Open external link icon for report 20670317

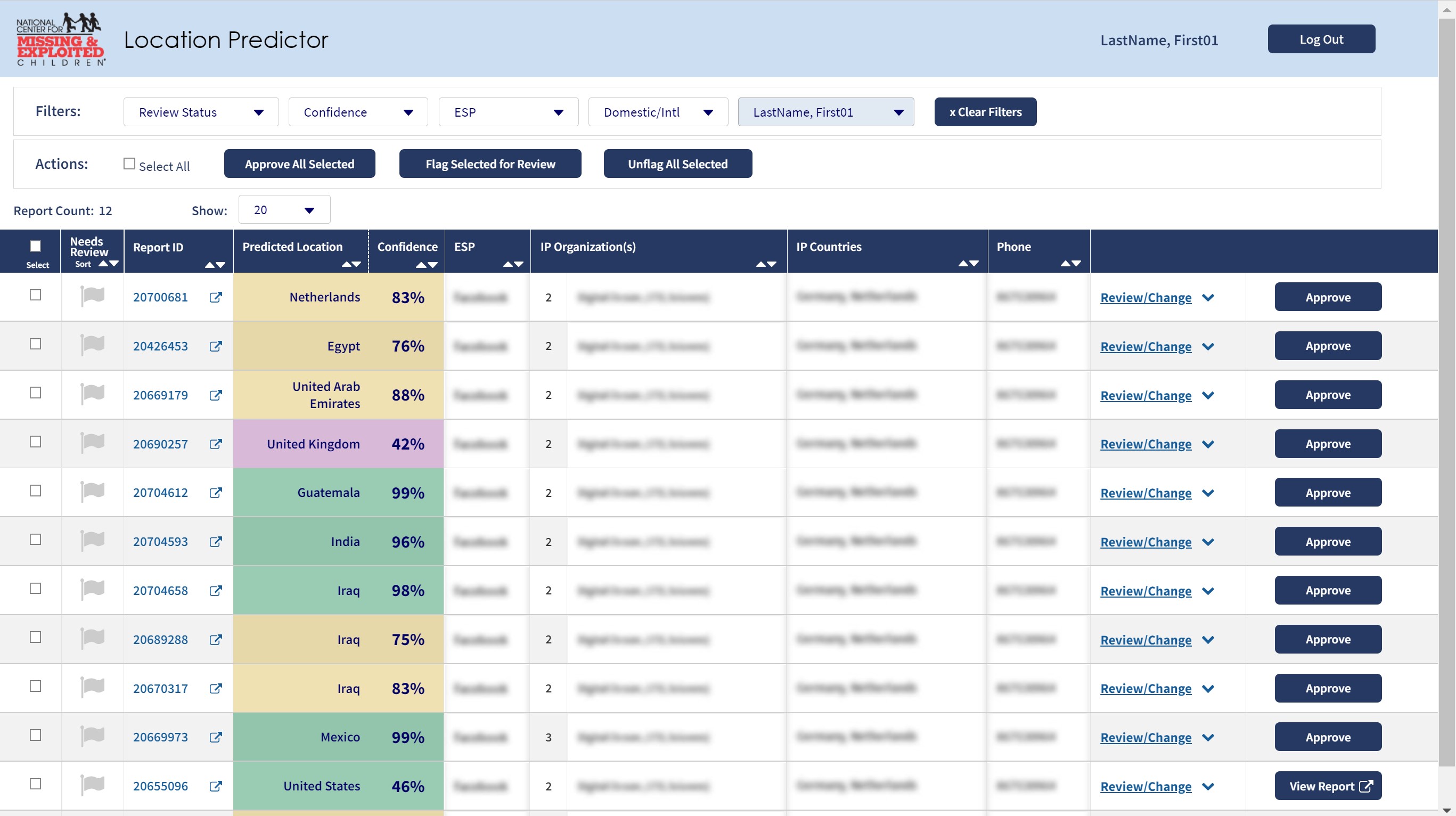click(215, 688)
